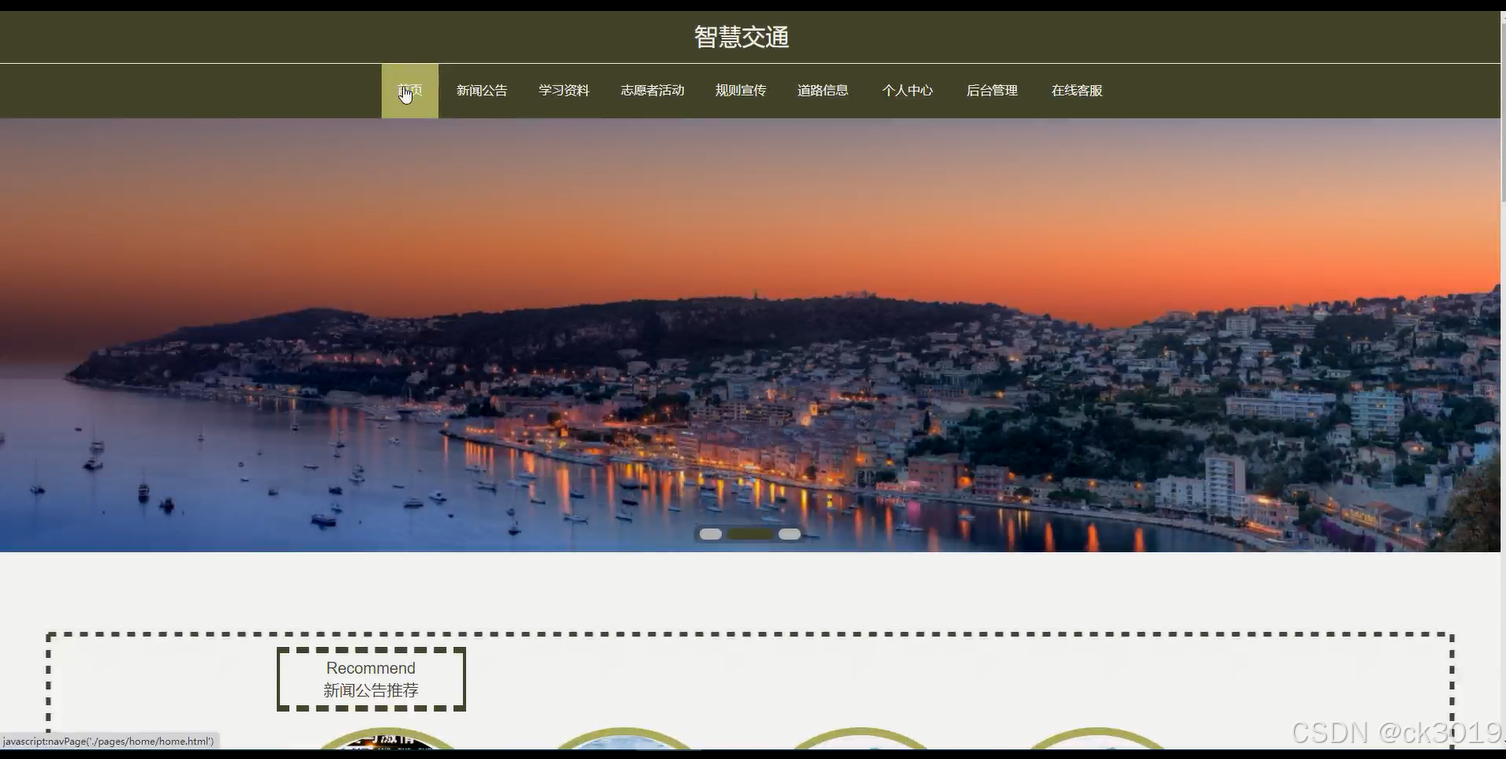The height and width of the screenshot is (759, 1506).
Task: Go to 后台管理 link
Action: click(992, 91)
